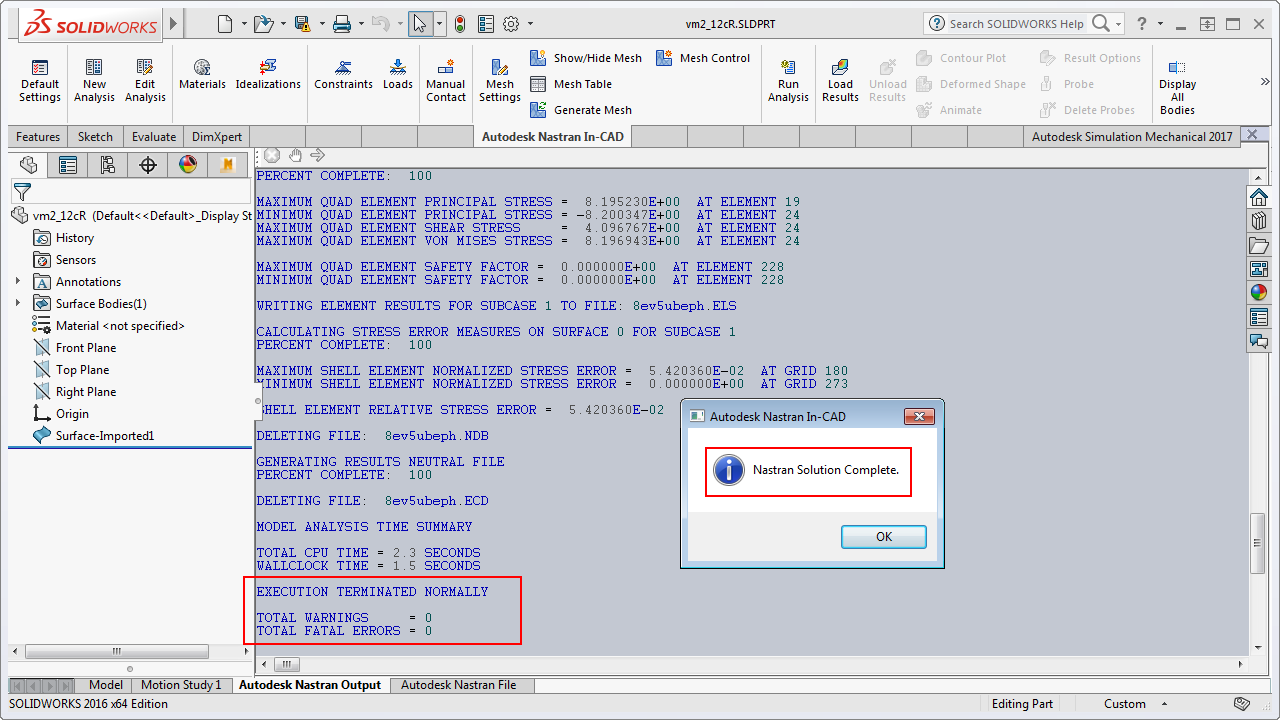Expand the Open dropdown arrow

pos(284,23)
